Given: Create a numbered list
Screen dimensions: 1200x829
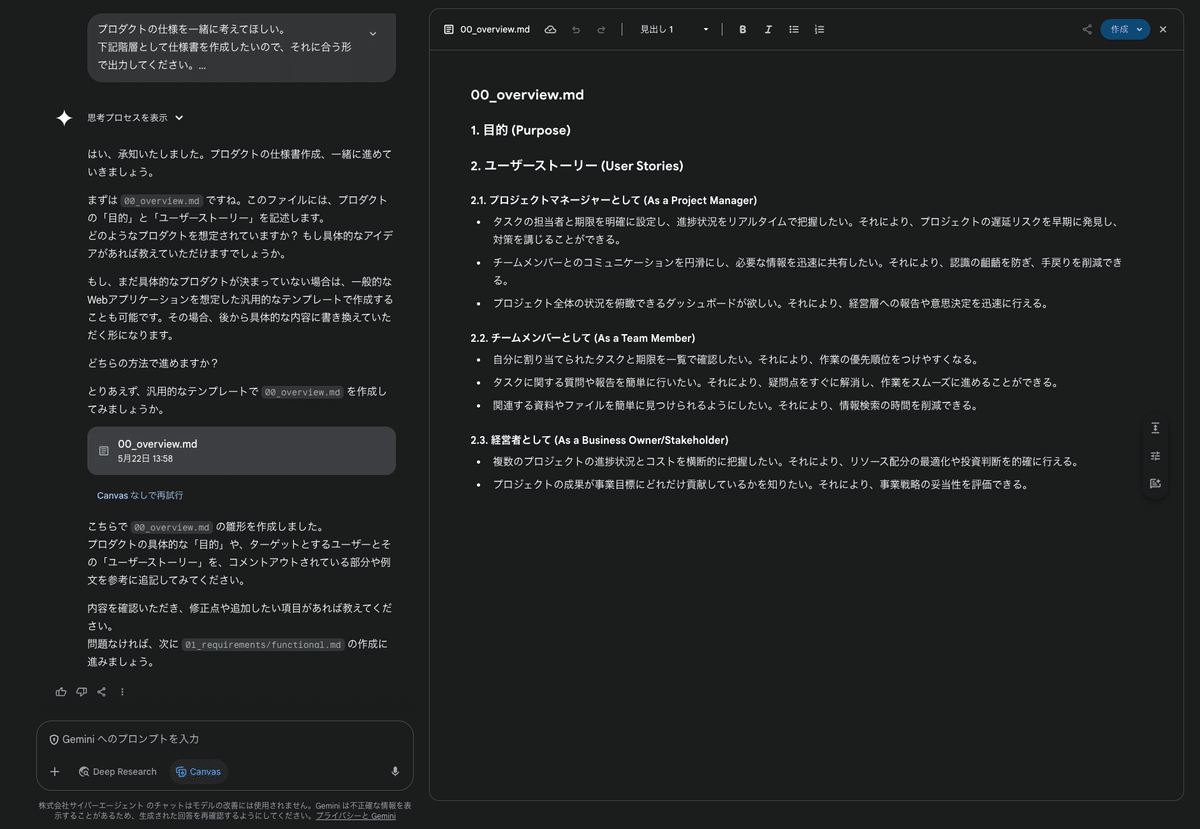Looking at the screenshot, I should click(818, 29).
